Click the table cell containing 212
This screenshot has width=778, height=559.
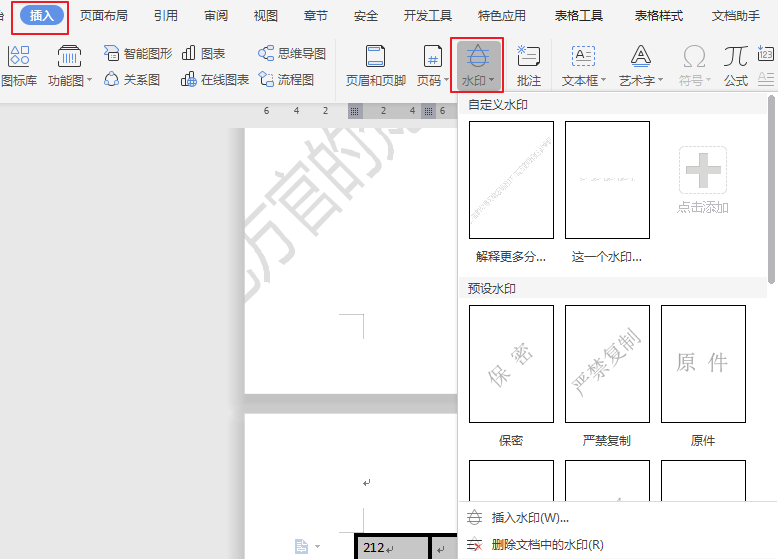coord(391,548)
